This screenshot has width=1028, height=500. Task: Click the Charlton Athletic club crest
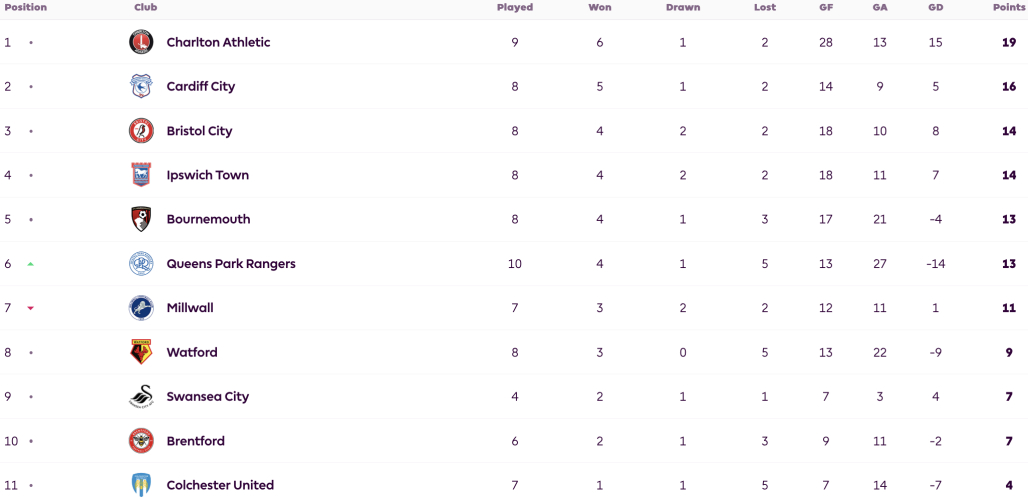(x=141, y=43)
